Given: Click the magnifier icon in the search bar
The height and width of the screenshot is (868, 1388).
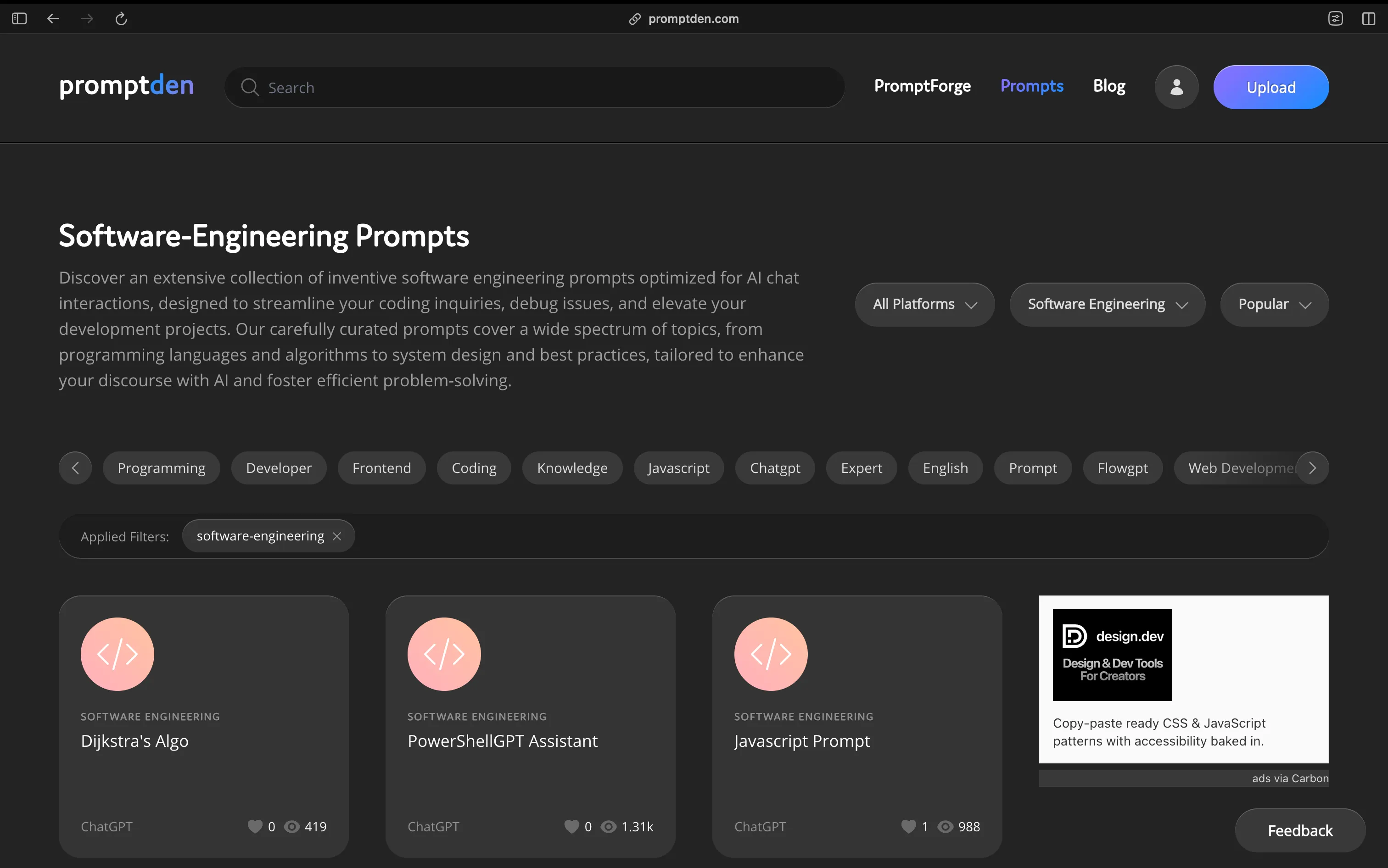Looking at the screenshot, I should [250, 87].
